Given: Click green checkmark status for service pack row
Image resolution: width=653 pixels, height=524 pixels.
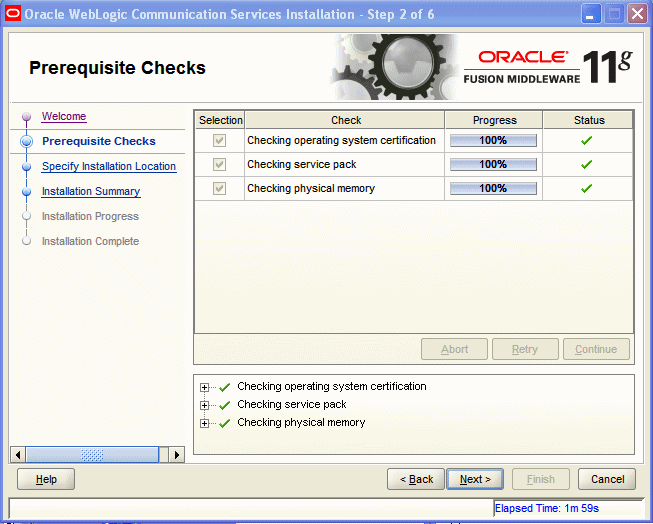Looking at the screenshot, I should [x=586, y=165].
